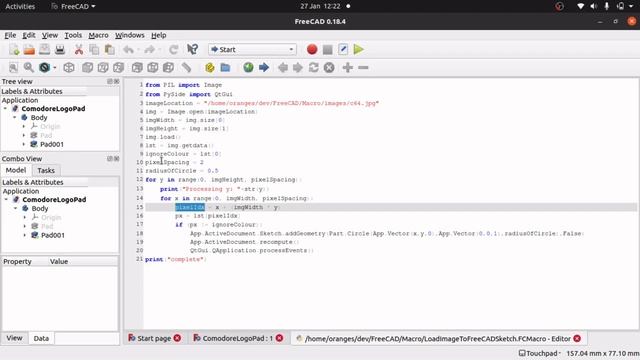Execute the macro with the green play icon

click(x=359, y=49)
